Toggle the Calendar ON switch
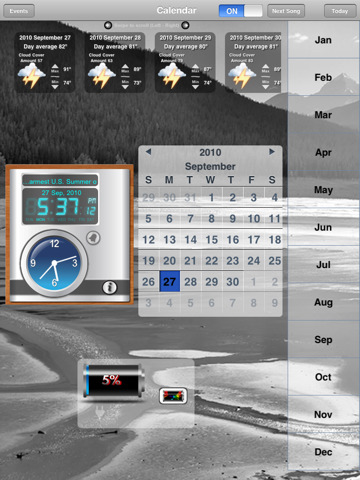Image resolution: width=360 pixels, height=480 pixels. pyautogui.click(x=240, y=11)
